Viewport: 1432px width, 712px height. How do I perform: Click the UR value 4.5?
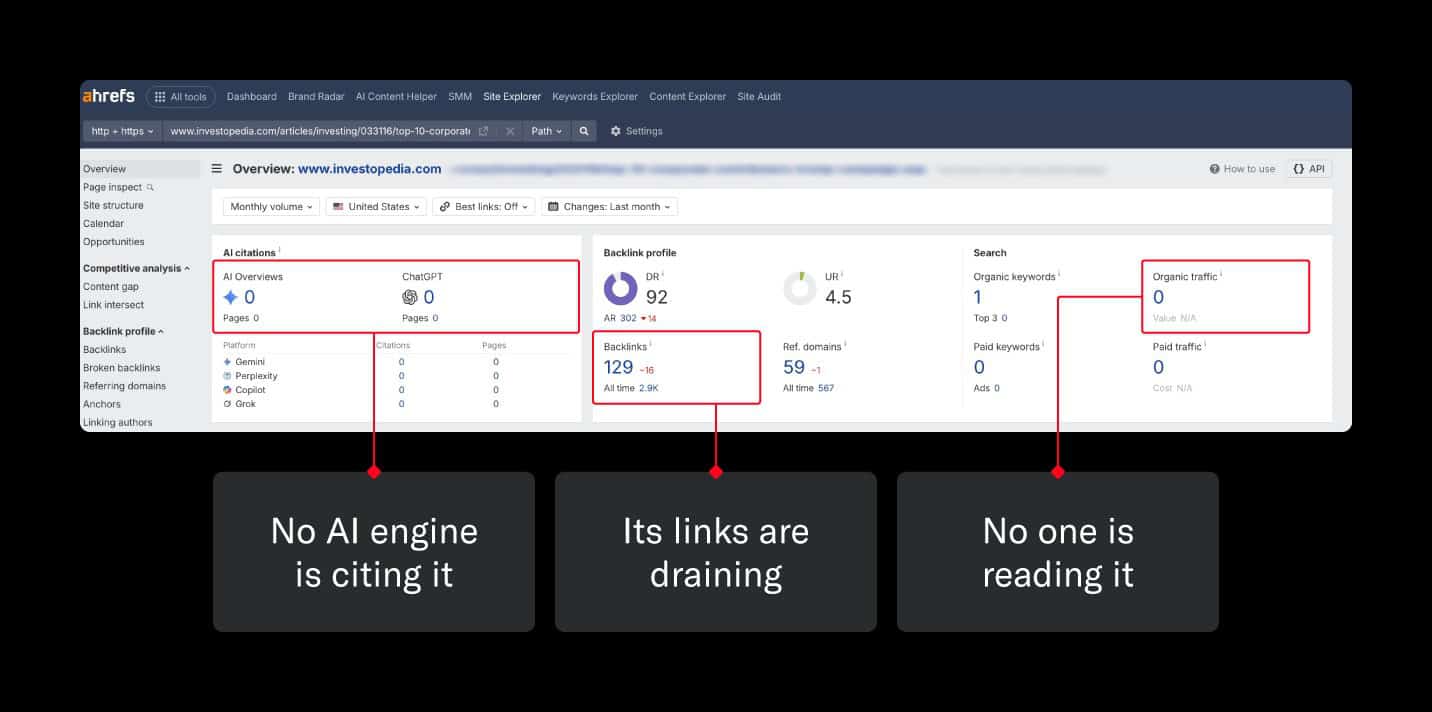click(x=838, y=297)
